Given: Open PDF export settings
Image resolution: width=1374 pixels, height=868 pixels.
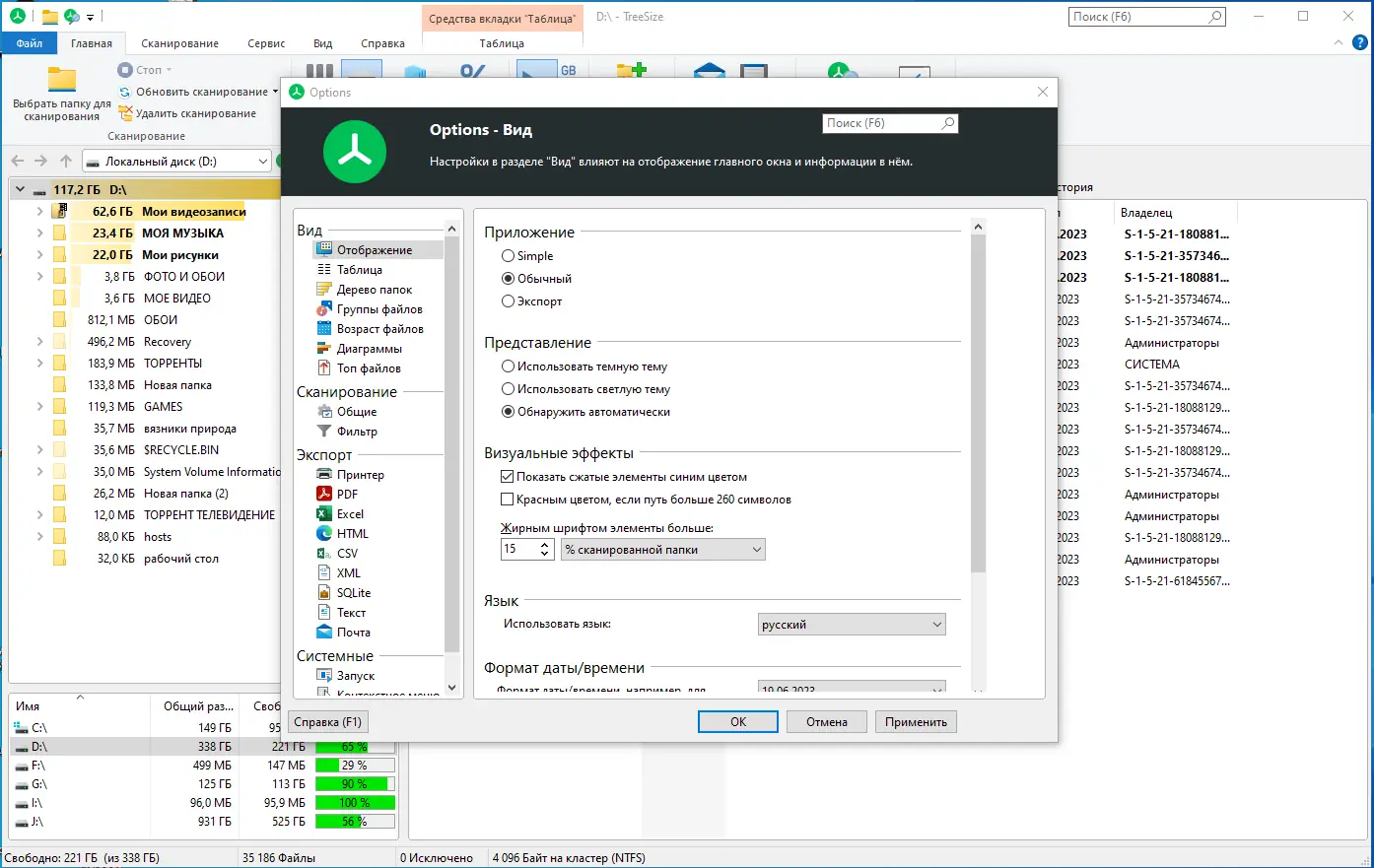Looking at the screenshot, I should (347, 495).
